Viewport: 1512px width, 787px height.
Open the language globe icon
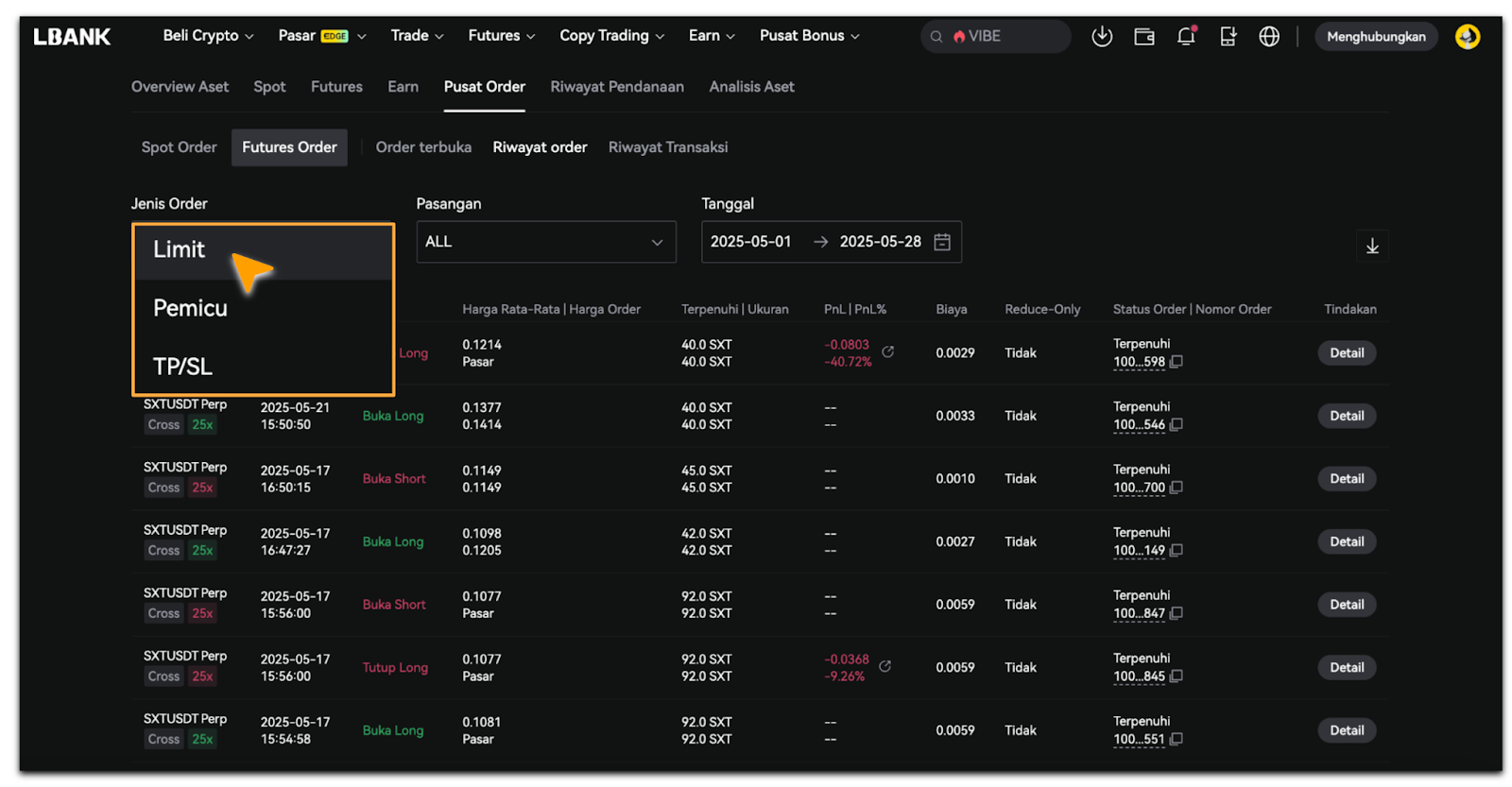pos(1269,37)
